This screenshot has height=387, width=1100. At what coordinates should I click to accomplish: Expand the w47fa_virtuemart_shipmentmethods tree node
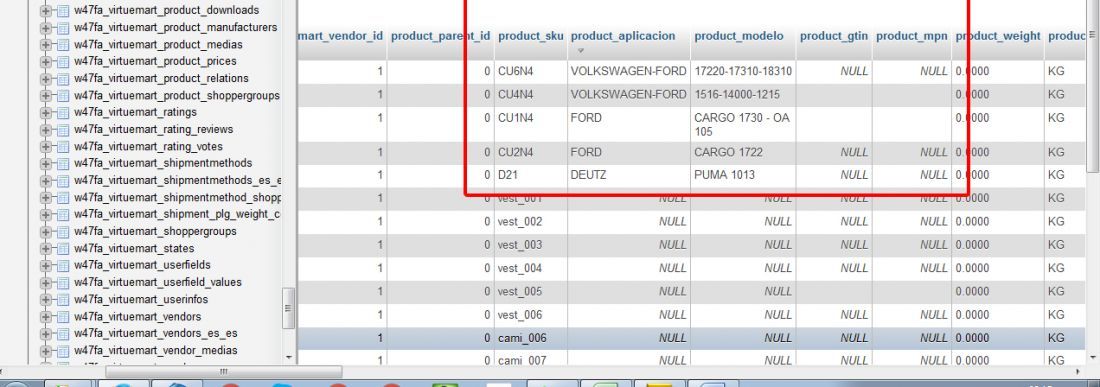tap(46, 163)
